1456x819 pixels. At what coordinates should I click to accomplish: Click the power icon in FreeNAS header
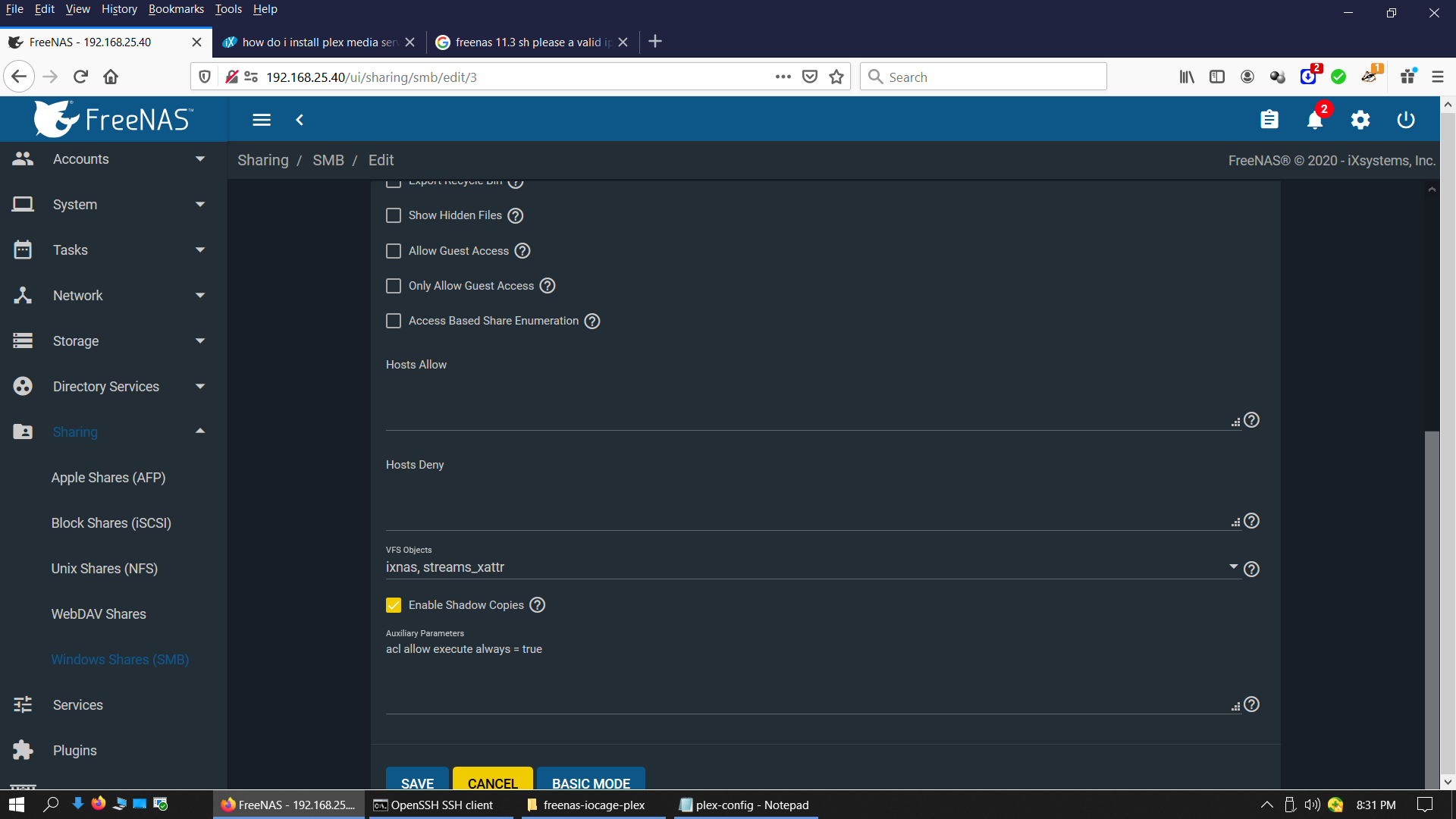(x=1405, y=120)
